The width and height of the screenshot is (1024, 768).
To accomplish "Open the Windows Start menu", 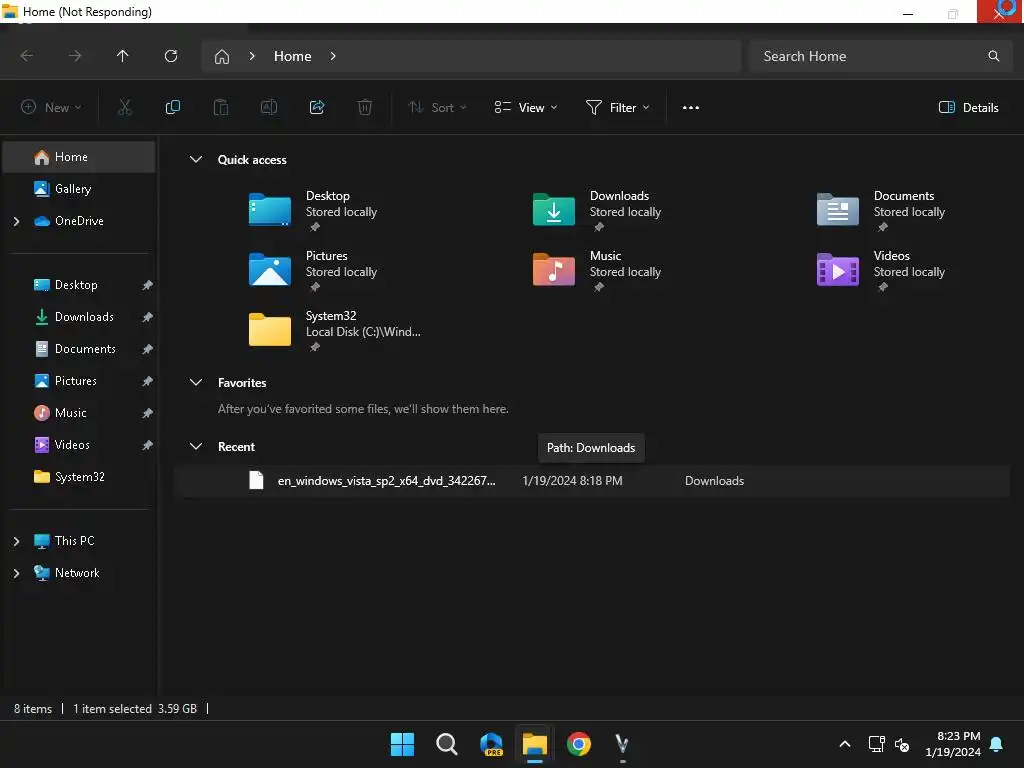I will click(402, 744).
